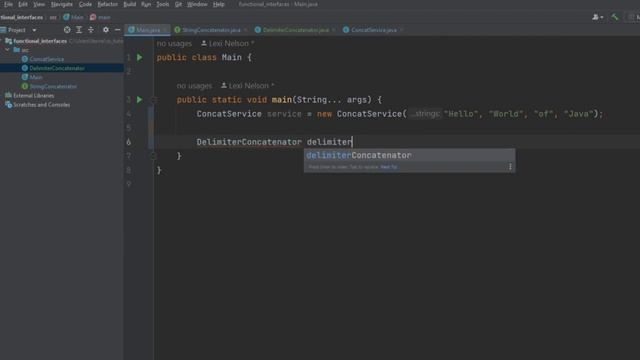Switch to the DelimiterConcatenator.java tab
This screenshot has width=640, height=360.
coord(296,30)
